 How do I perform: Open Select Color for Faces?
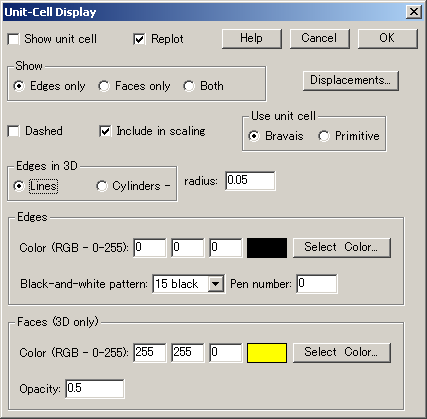[x=341, y=352]
